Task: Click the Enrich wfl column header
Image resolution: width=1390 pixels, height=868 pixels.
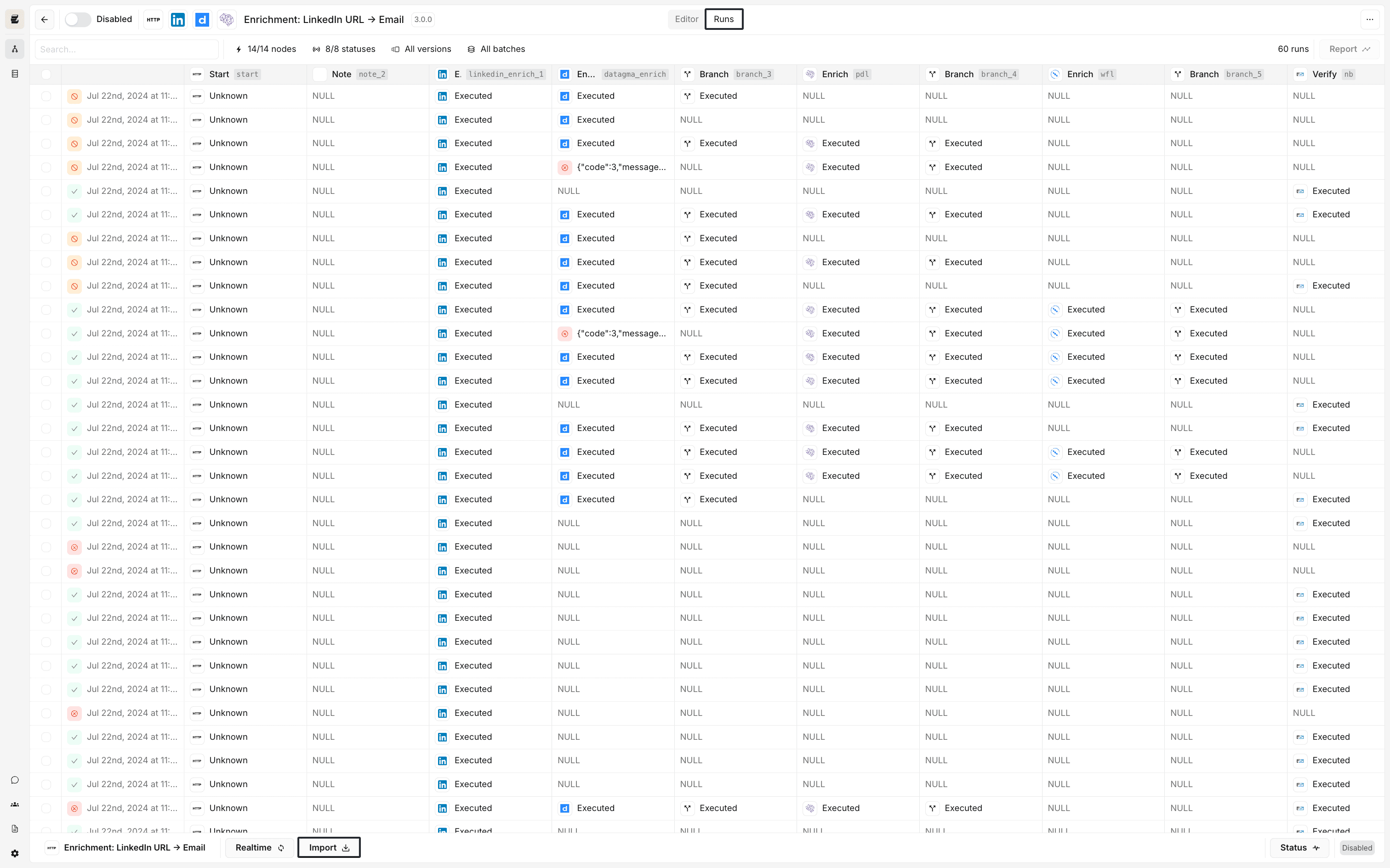Action: (1103, 74)
